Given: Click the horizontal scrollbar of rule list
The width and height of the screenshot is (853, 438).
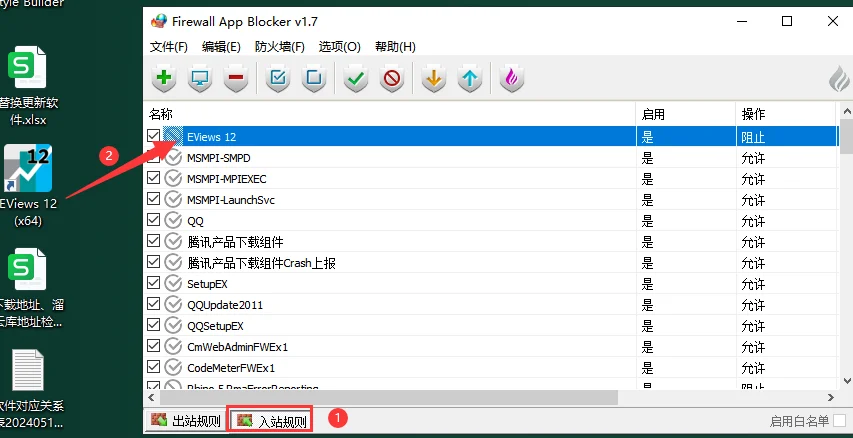Looking at the screenshot, I should click(x=380, y=397).
